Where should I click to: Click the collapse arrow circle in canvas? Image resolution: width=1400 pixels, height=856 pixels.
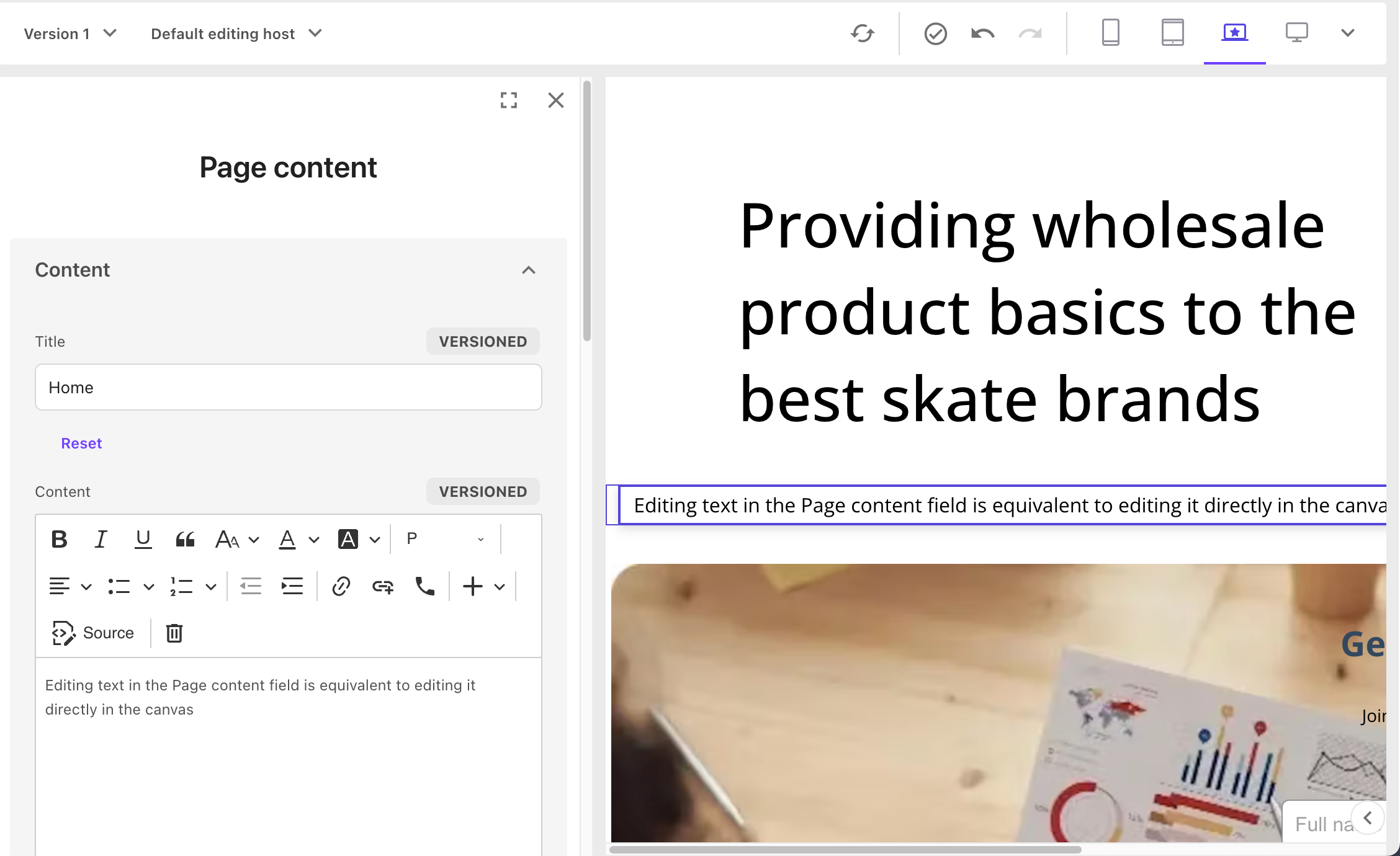tap(1368, 818)
